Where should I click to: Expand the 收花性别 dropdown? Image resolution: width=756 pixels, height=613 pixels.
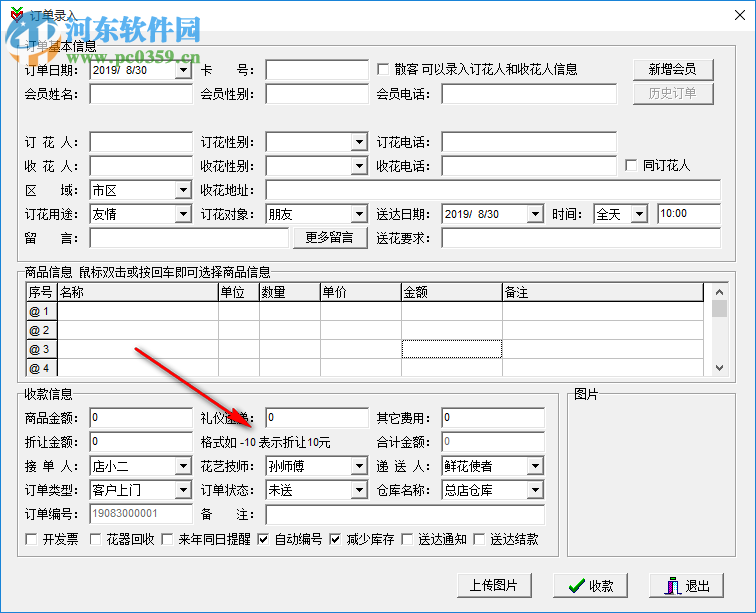click(x=359, y=166)
